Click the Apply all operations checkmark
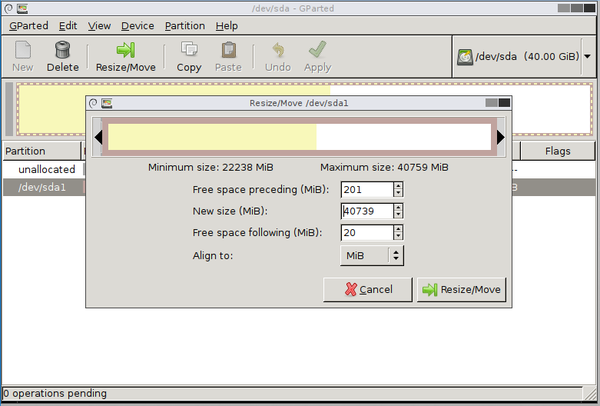The width and height of the screenshot is (600, 406). coord(318,50)
